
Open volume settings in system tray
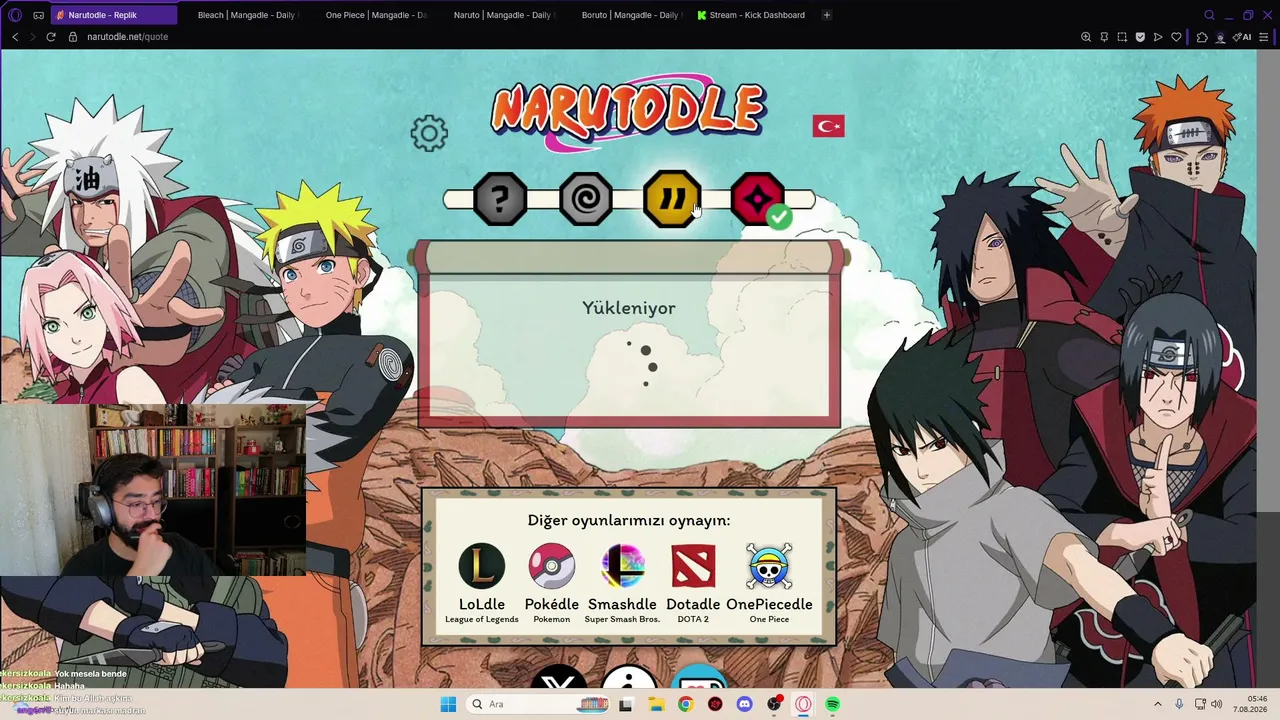pyautogui.click(x=1216, y=704)
